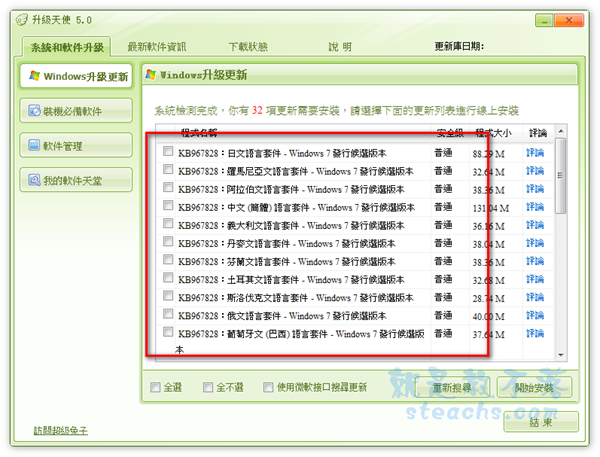Click the 裝機必備軟件 sidebar icon
600x457 pixels.
click(x=34, y=111)
